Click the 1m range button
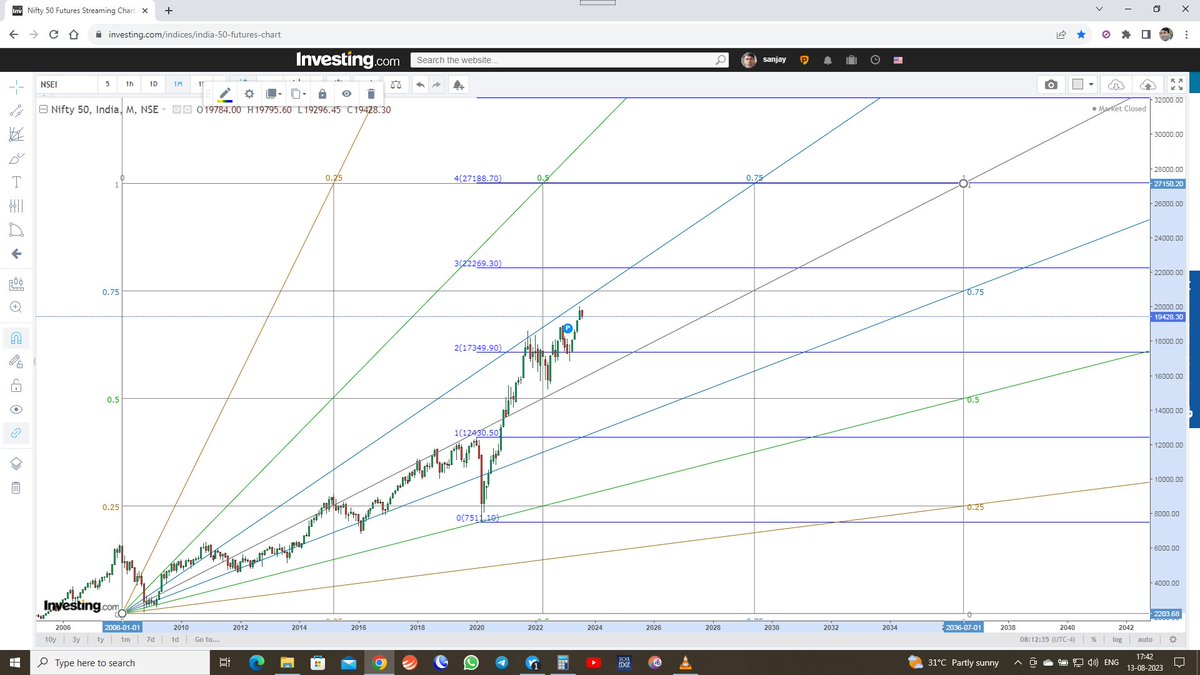 126,638
